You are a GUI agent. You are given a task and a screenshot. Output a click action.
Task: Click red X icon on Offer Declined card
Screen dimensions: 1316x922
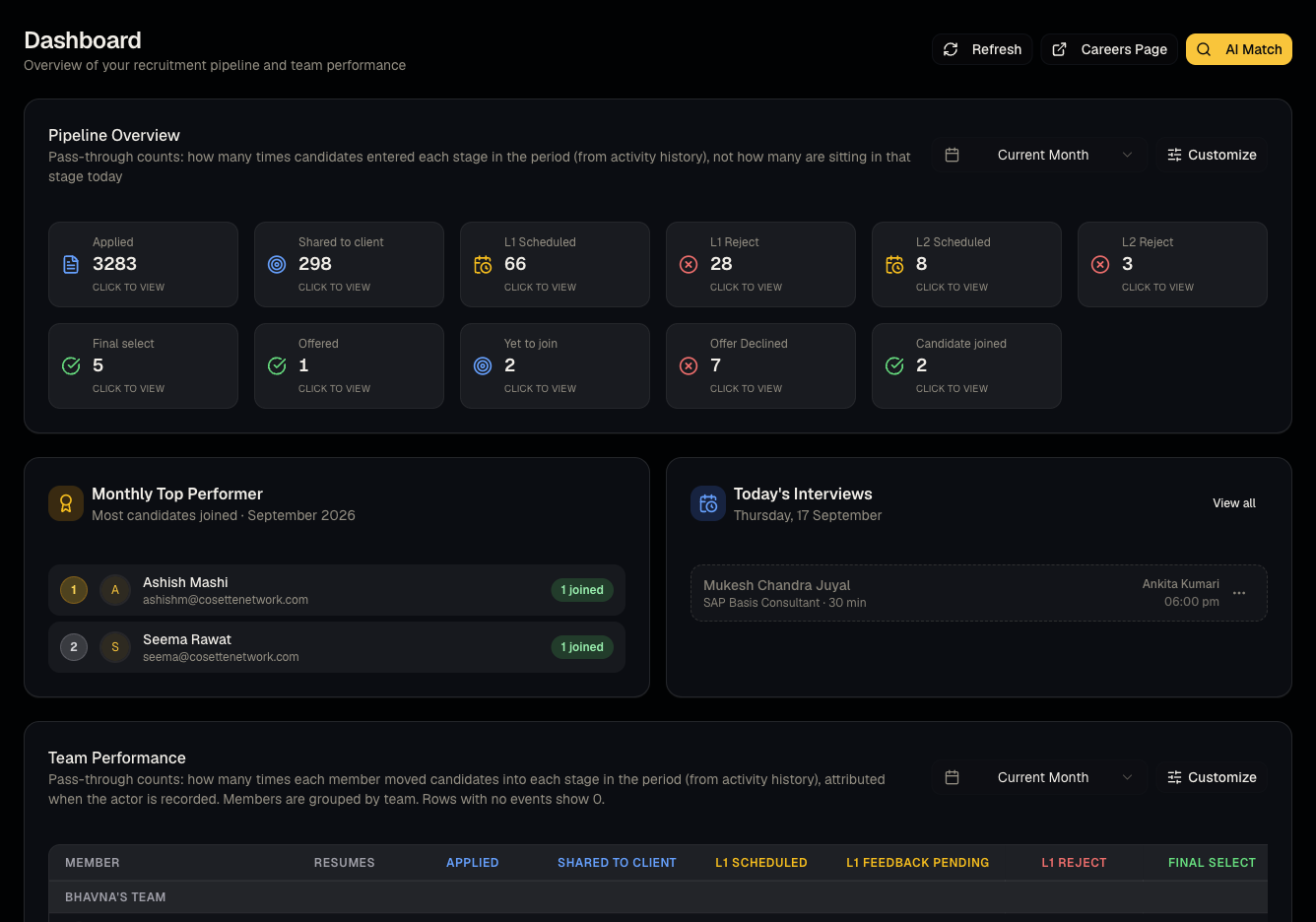click(x=689, y=365)
